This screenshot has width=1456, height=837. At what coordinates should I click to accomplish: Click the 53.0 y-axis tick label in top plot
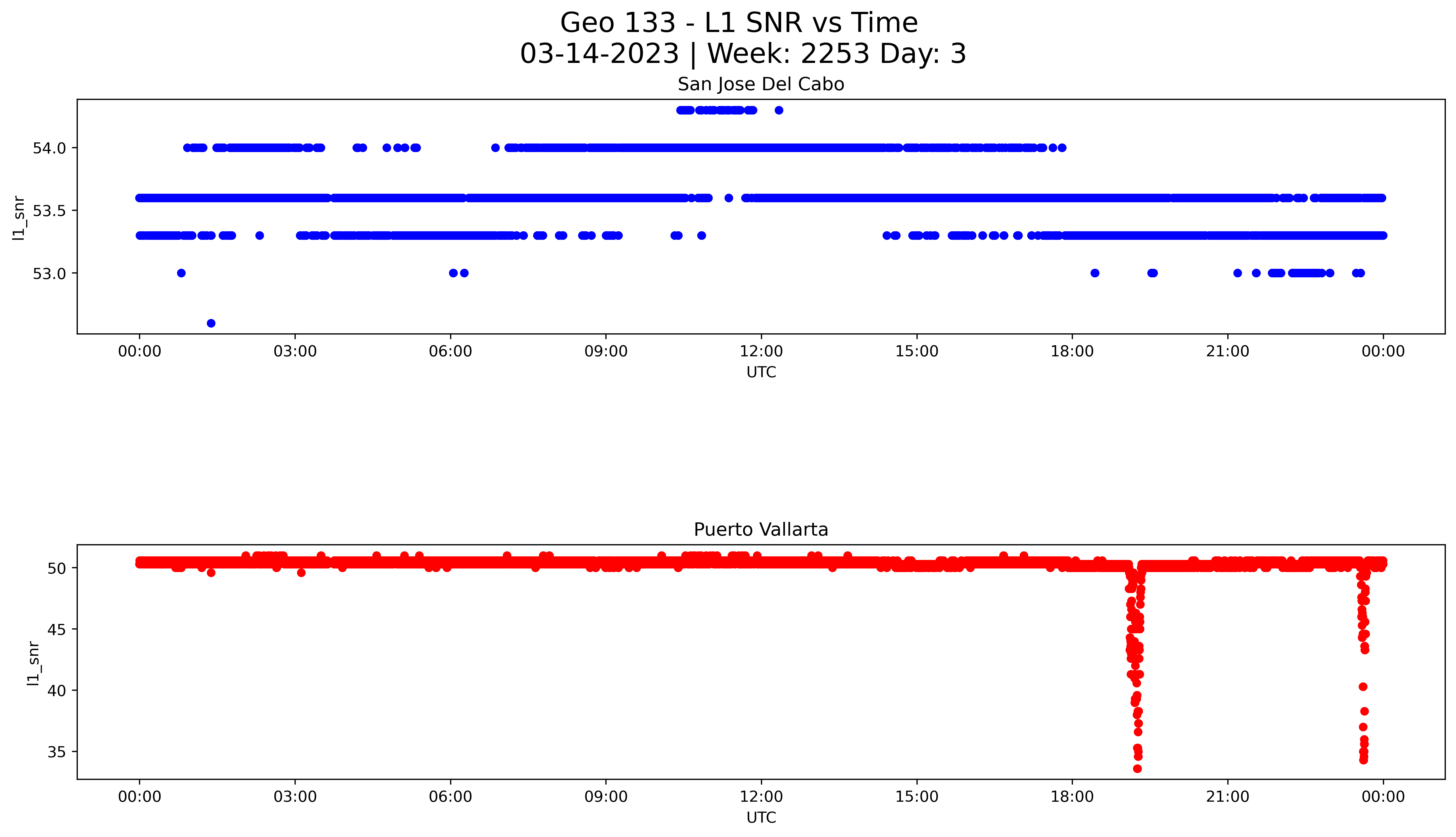(49, 274)
